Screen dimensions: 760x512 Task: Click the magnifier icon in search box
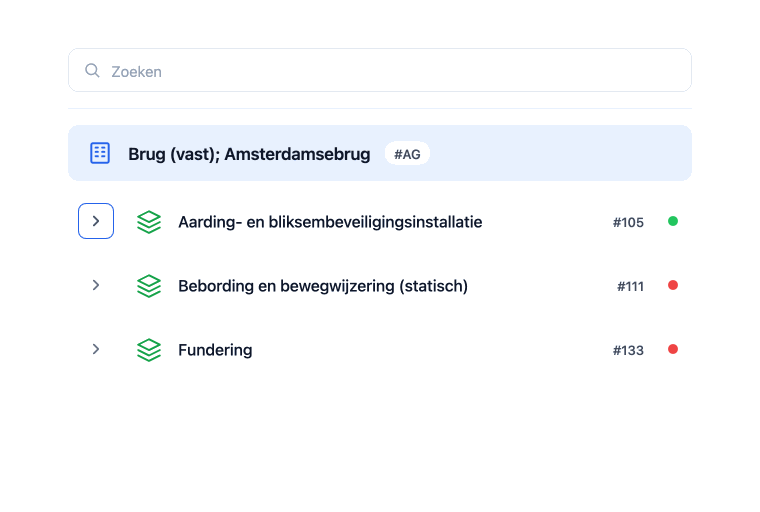[x=92, y=70]
